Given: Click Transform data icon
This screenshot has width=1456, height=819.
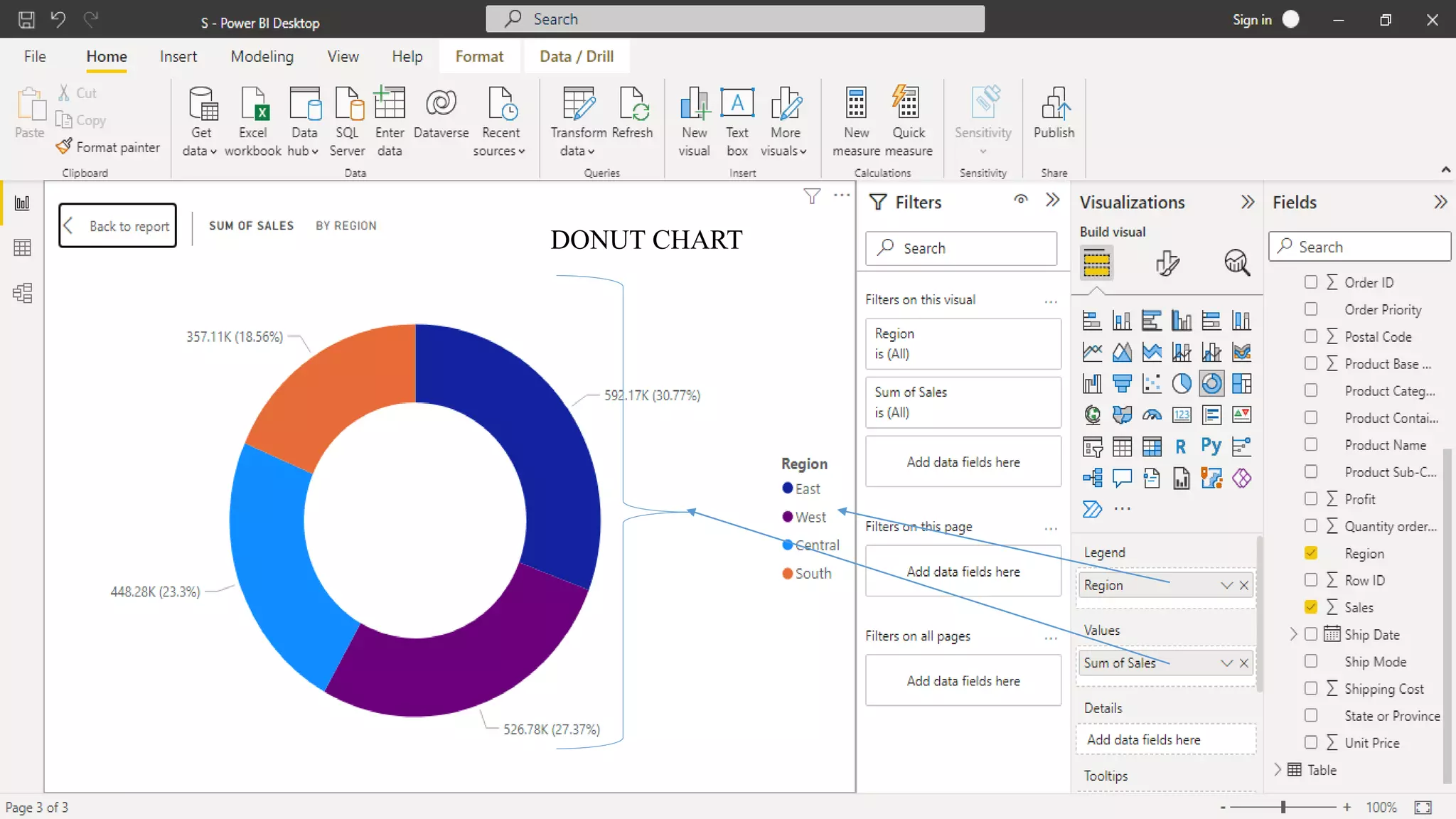Looking at the screenshot, I should click(x=579, y=104).
